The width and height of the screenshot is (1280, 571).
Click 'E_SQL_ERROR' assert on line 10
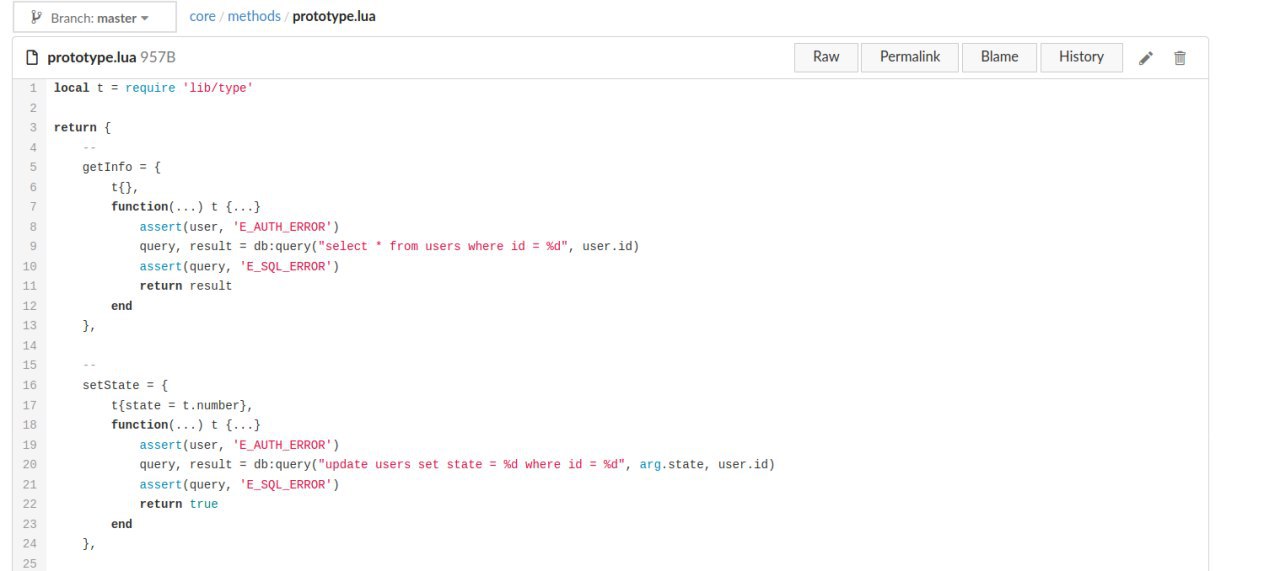240,266
